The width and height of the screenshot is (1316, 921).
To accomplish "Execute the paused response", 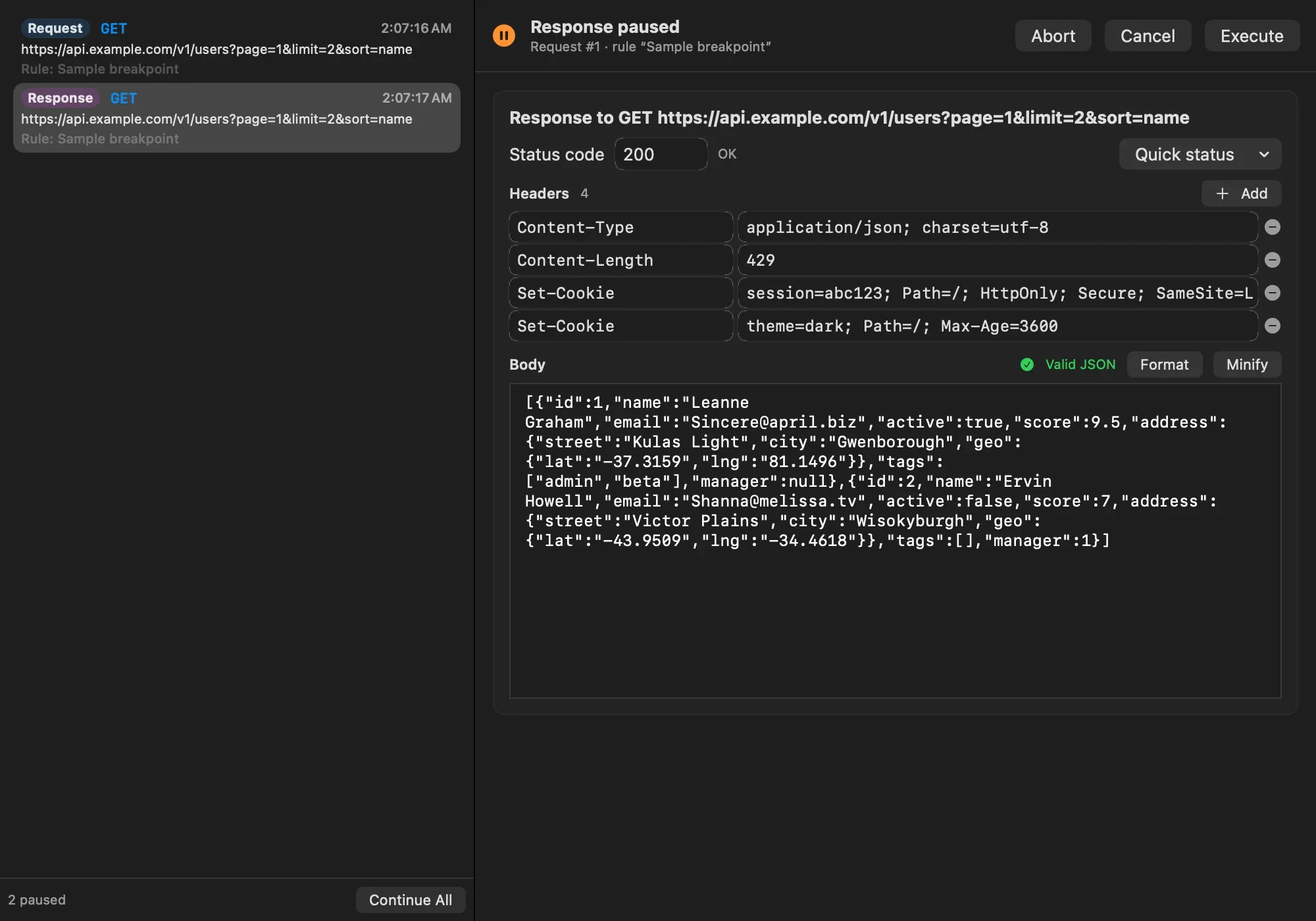I will (1252, 36).
